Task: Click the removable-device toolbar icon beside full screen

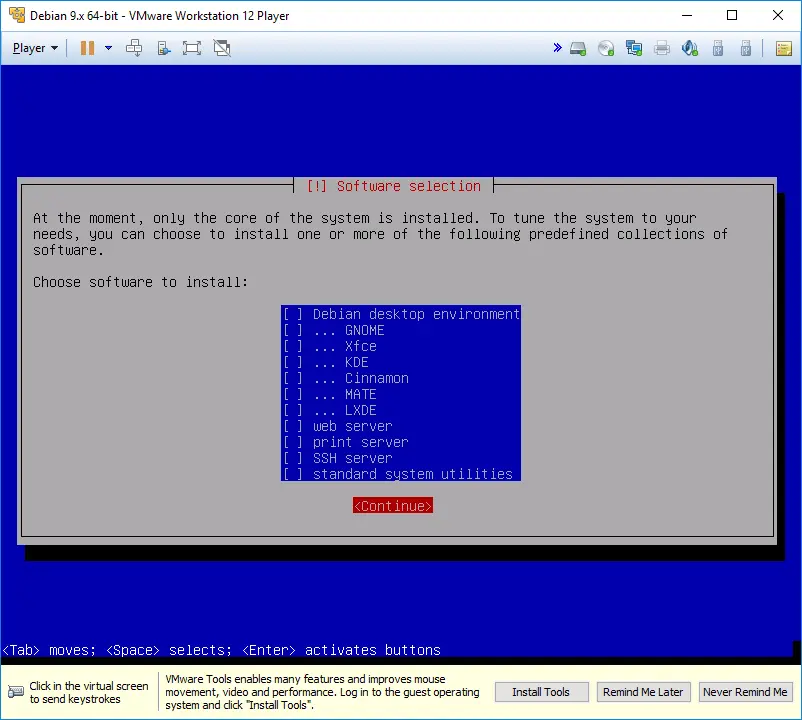Action: pyautogui.click(x=163, y=48)
